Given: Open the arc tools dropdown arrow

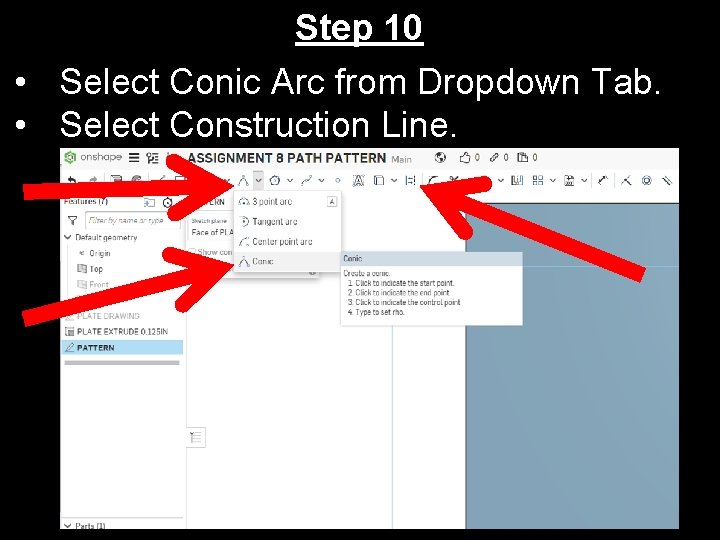Looking at the screenshot, I should click(259, 180).
